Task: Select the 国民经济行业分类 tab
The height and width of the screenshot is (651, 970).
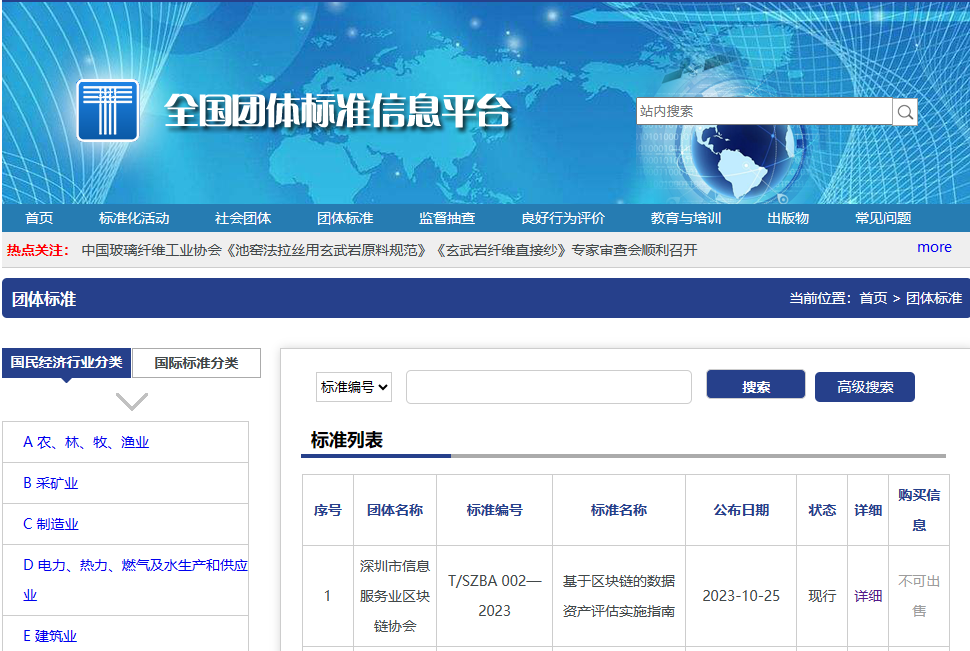Action: click(67, 362)
